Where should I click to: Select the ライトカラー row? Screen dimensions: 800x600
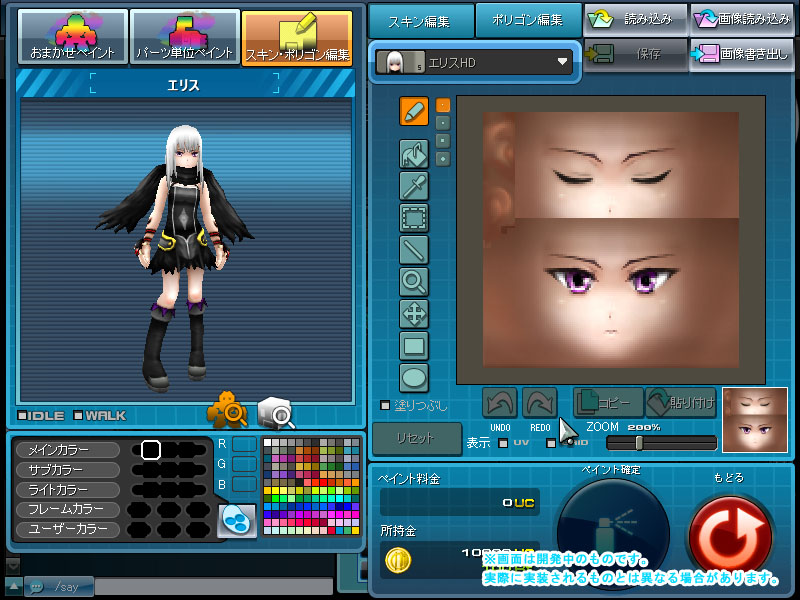click(x=68, y=490)
